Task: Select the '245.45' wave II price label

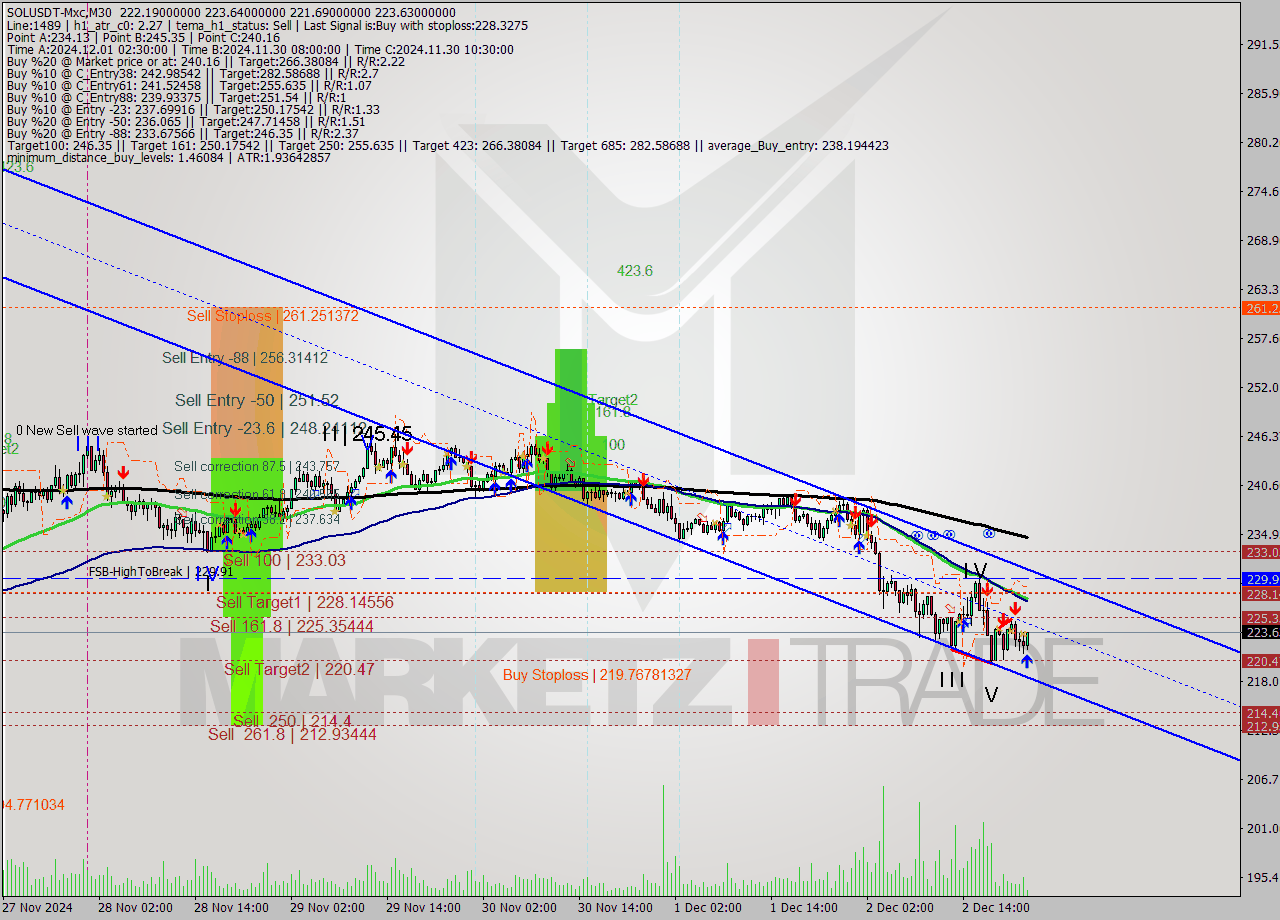Action: point(382,434)
